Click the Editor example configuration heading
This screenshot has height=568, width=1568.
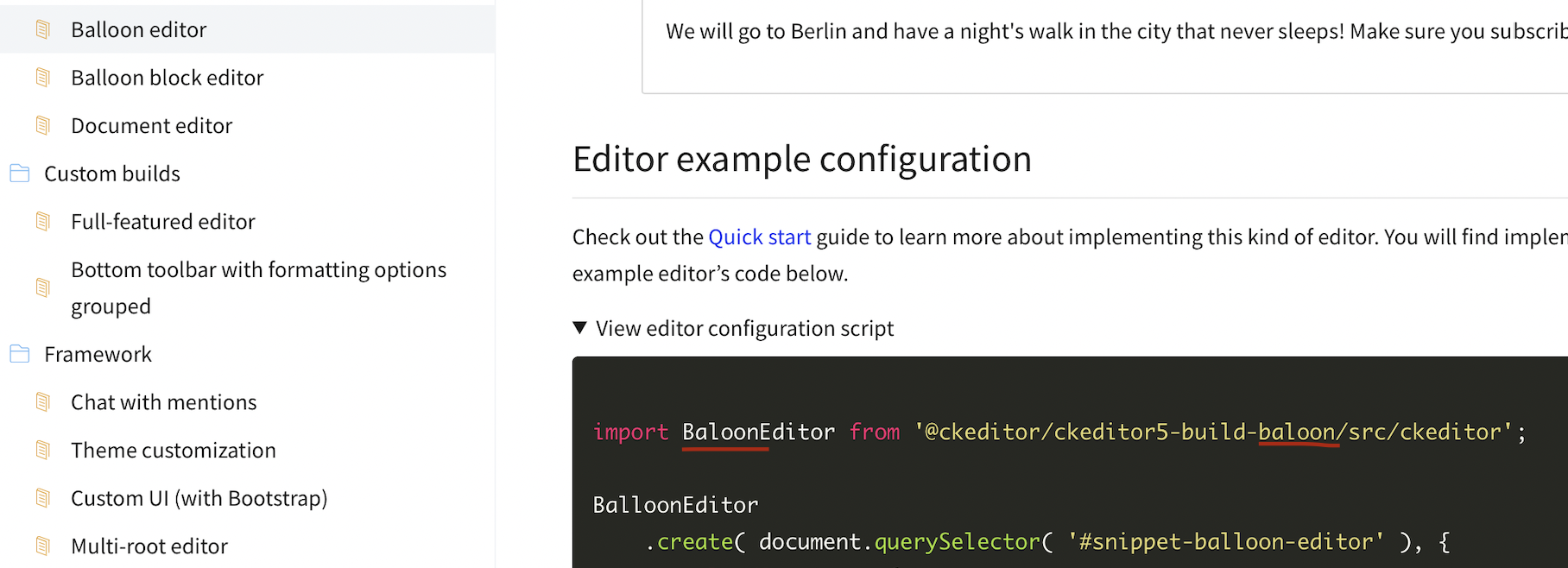click(802, 158)
